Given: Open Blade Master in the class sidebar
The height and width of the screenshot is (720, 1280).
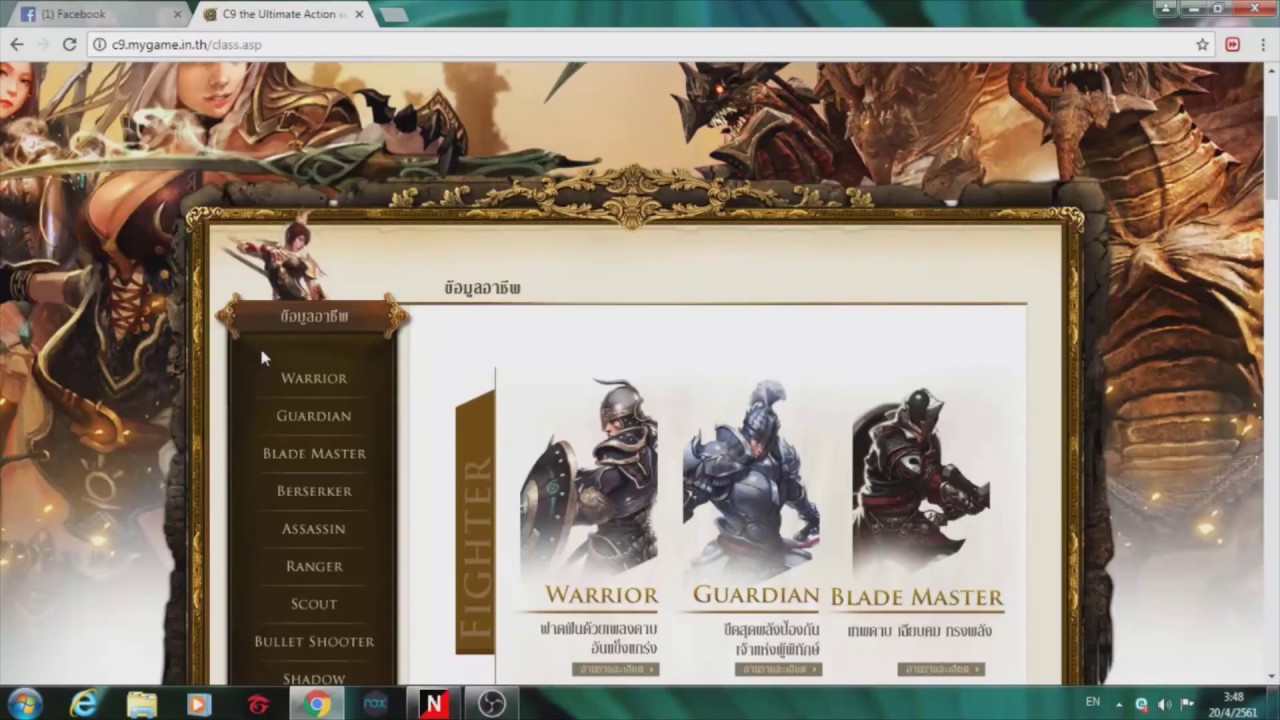Looking at the screenshot, I should coord(314,453).
